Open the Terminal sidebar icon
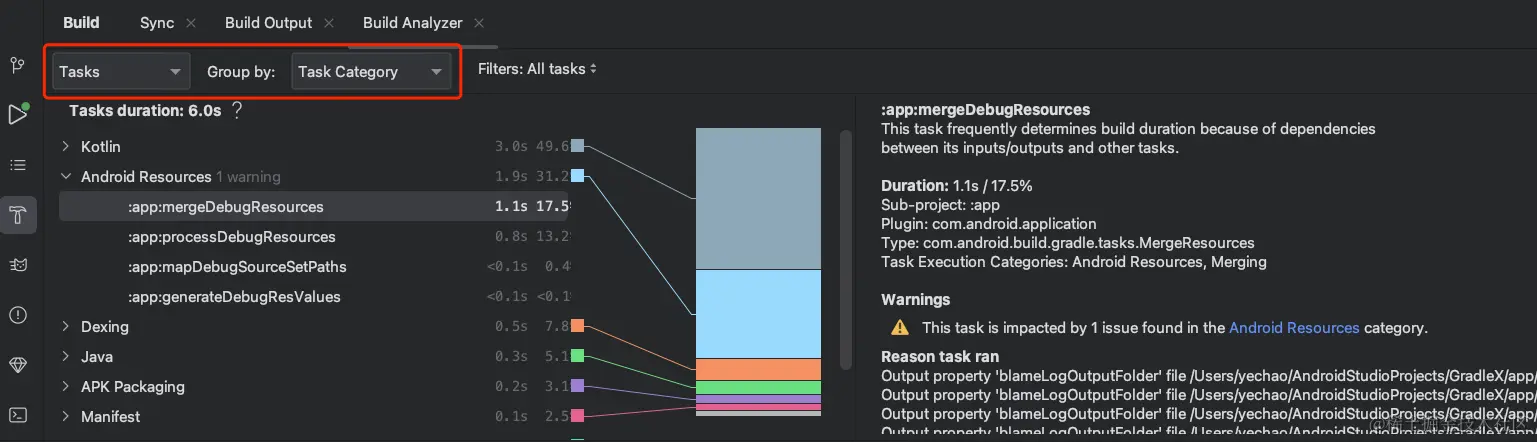The height and width of the screenshot is (442, 1537). (x=17, y=415)
